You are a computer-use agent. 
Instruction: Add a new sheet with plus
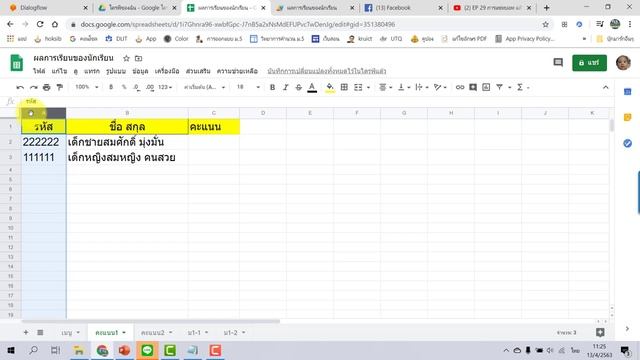click(26, 333)
